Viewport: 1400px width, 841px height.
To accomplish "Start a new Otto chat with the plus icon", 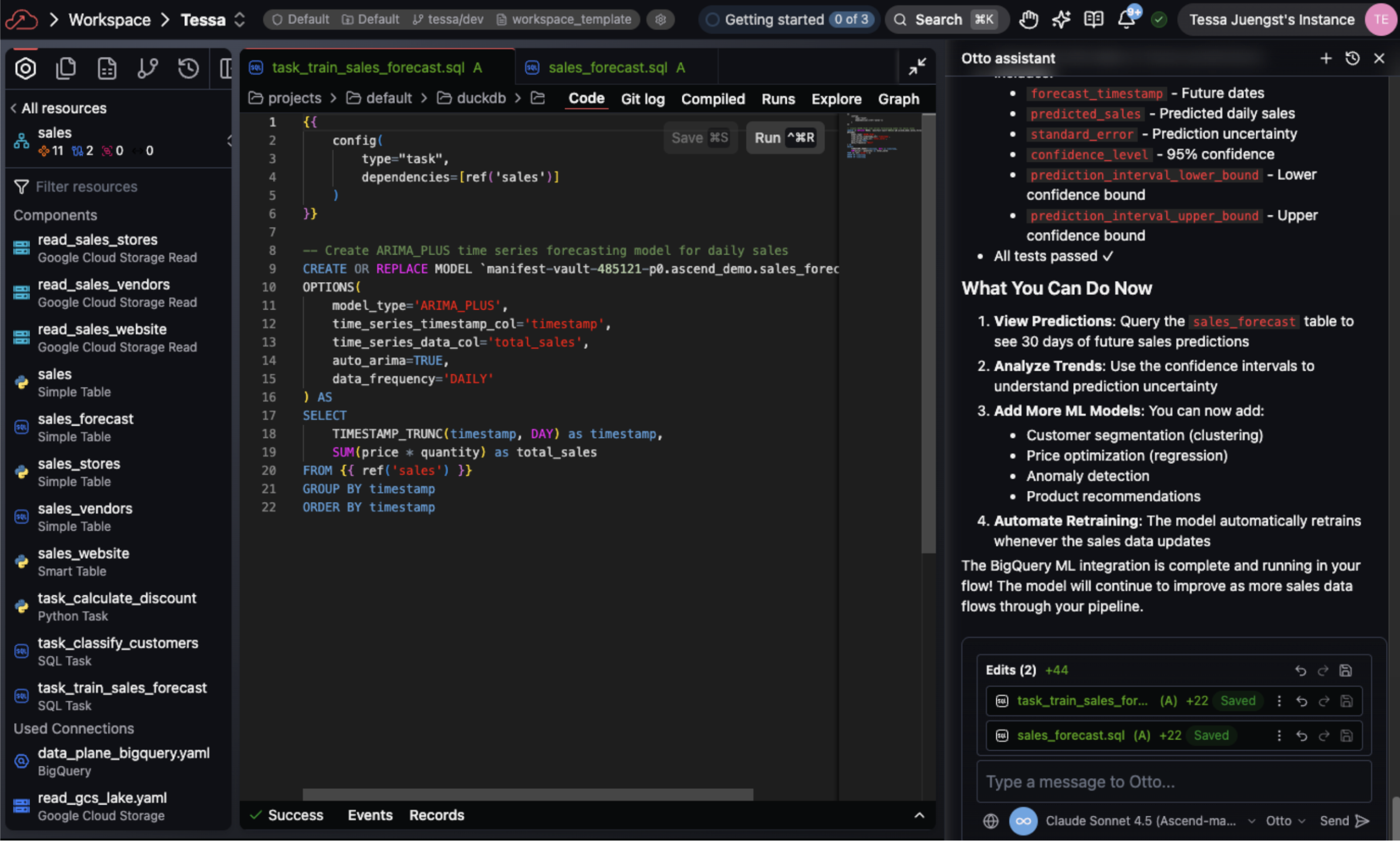I will coord(1325,58).
